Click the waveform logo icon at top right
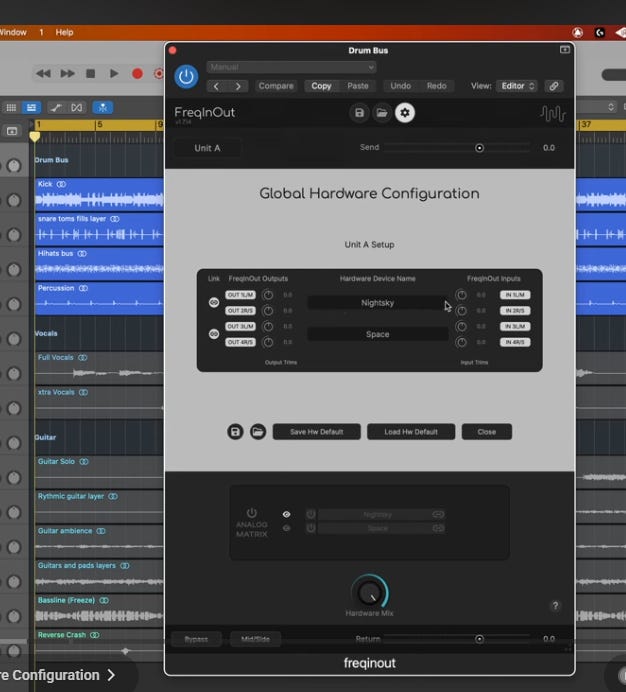This screenshot has height=692, width=626. point(552,113)
